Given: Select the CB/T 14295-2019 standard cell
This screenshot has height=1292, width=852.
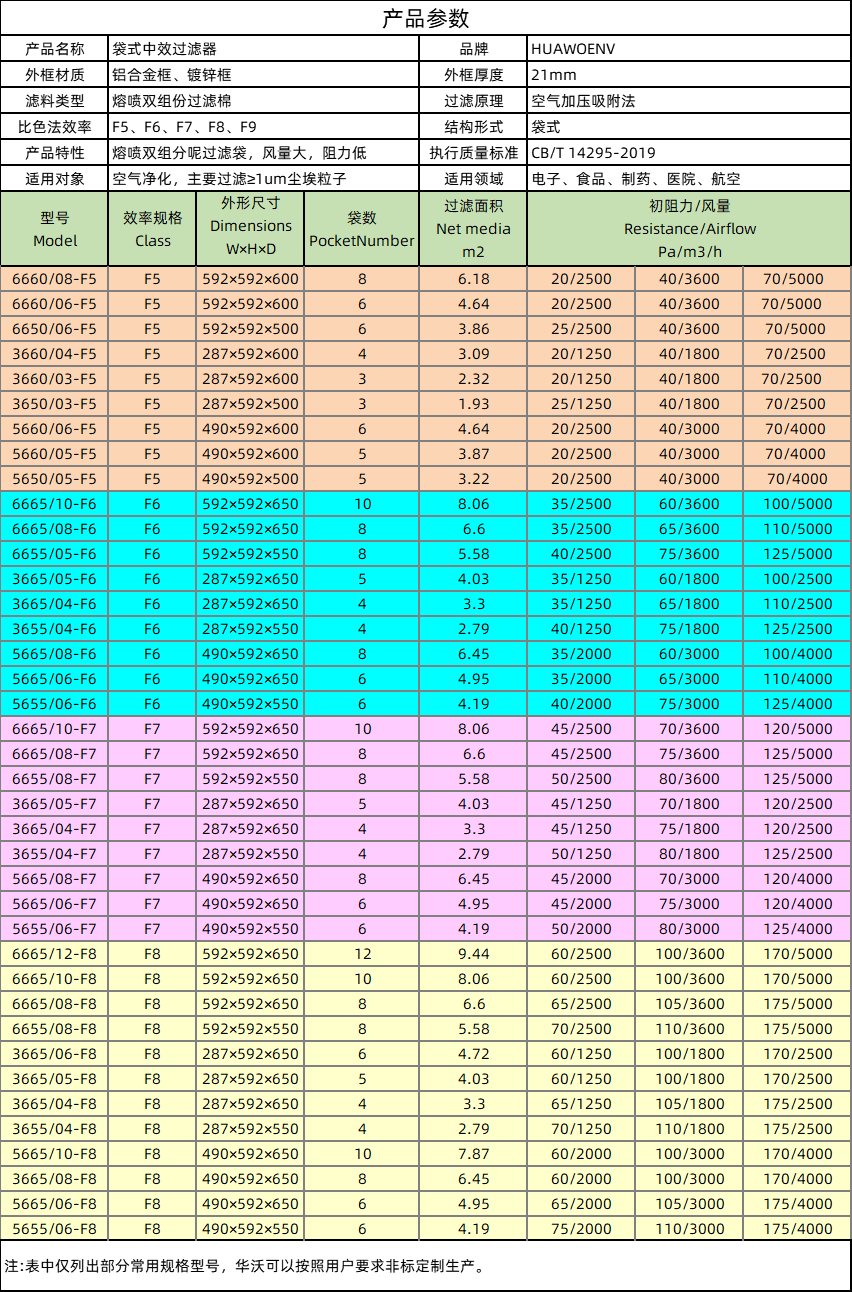Looking at the screenshot, I should pyautogui.click(x=593, y=153).
